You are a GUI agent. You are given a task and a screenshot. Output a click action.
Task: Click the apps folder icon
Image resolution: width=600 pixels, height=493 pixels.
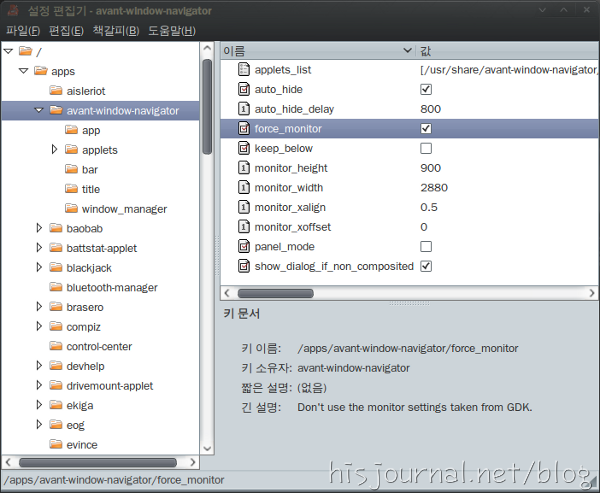pyautogui.click(x=41, y=70)
